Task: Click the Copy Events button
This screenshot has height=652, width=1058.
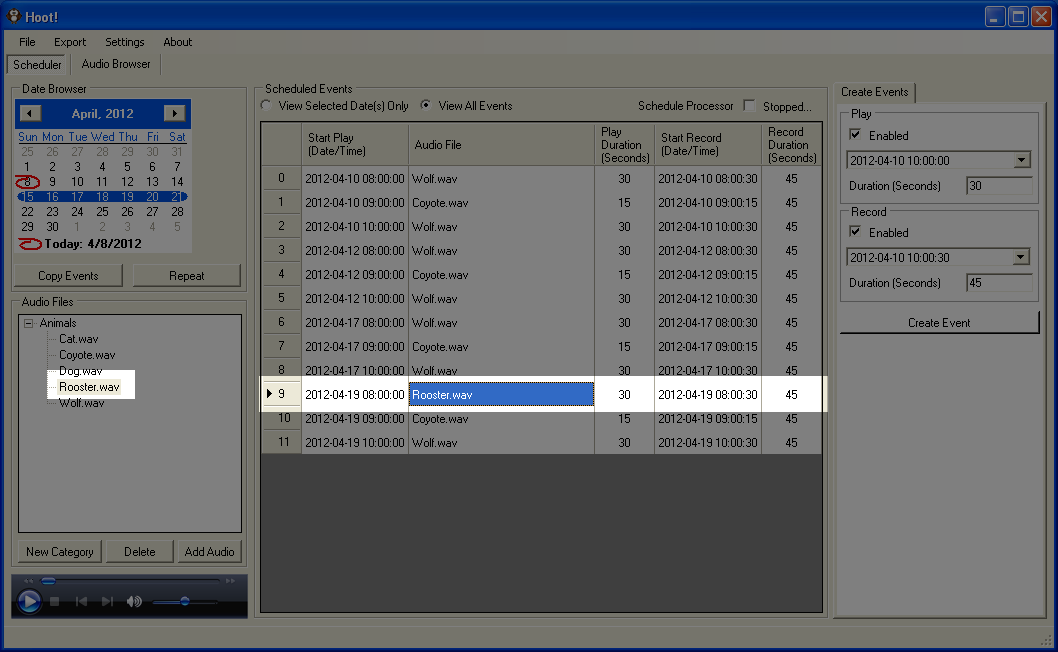Action: [68, 276]
